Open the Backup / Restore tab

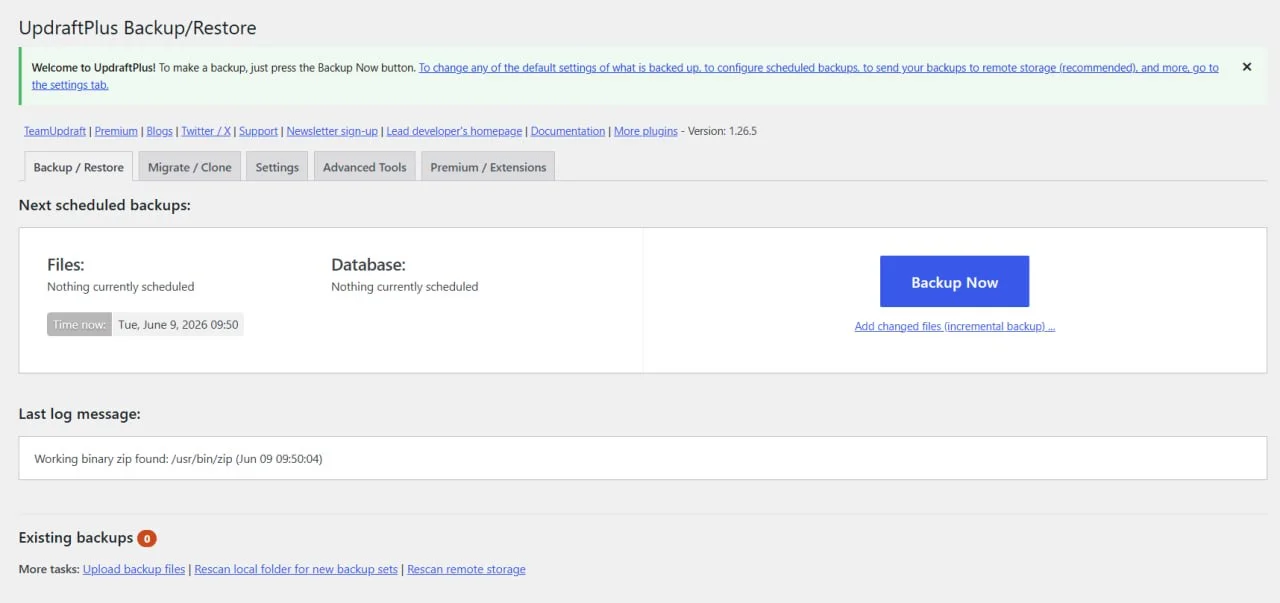click(79, 167)
